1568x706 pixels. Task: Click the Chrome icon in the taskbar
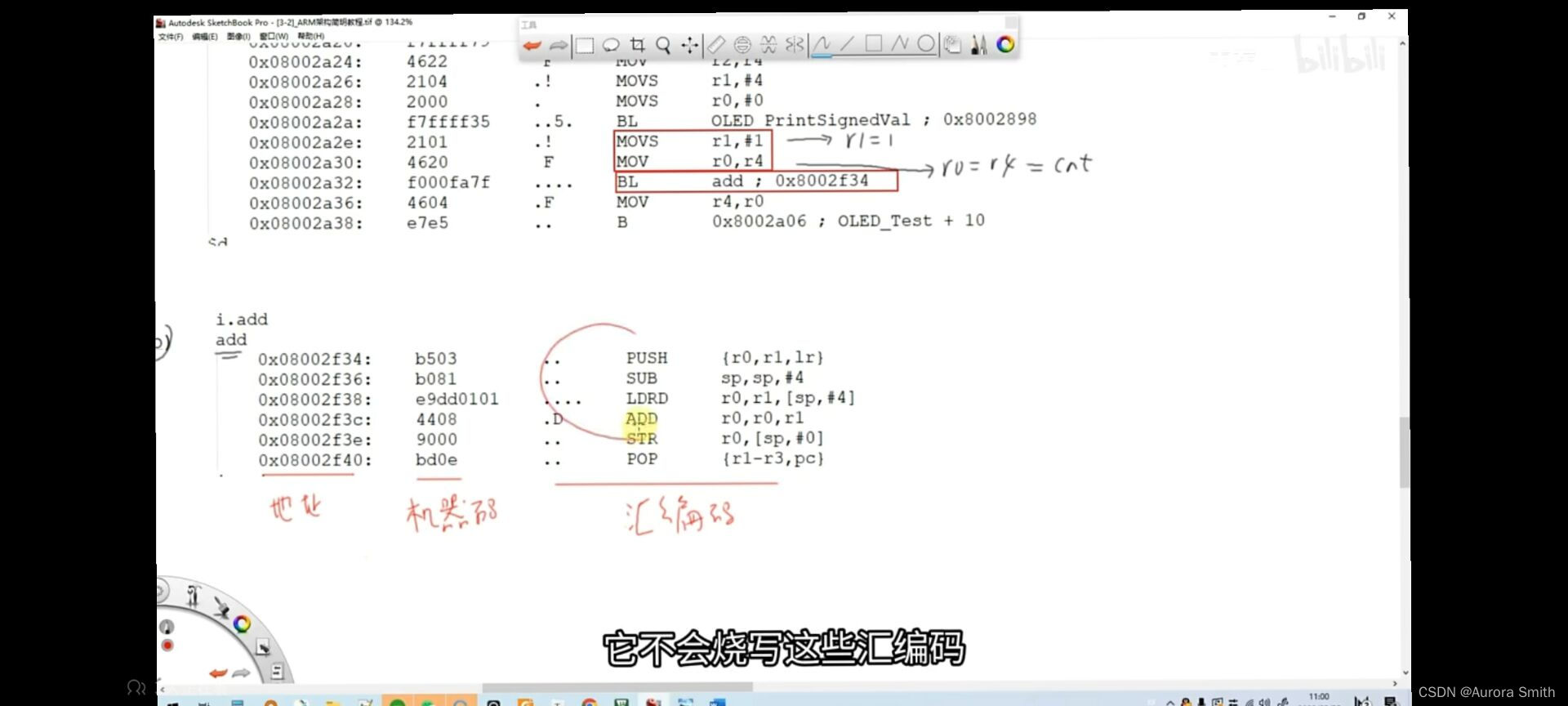tap(589, 702)
